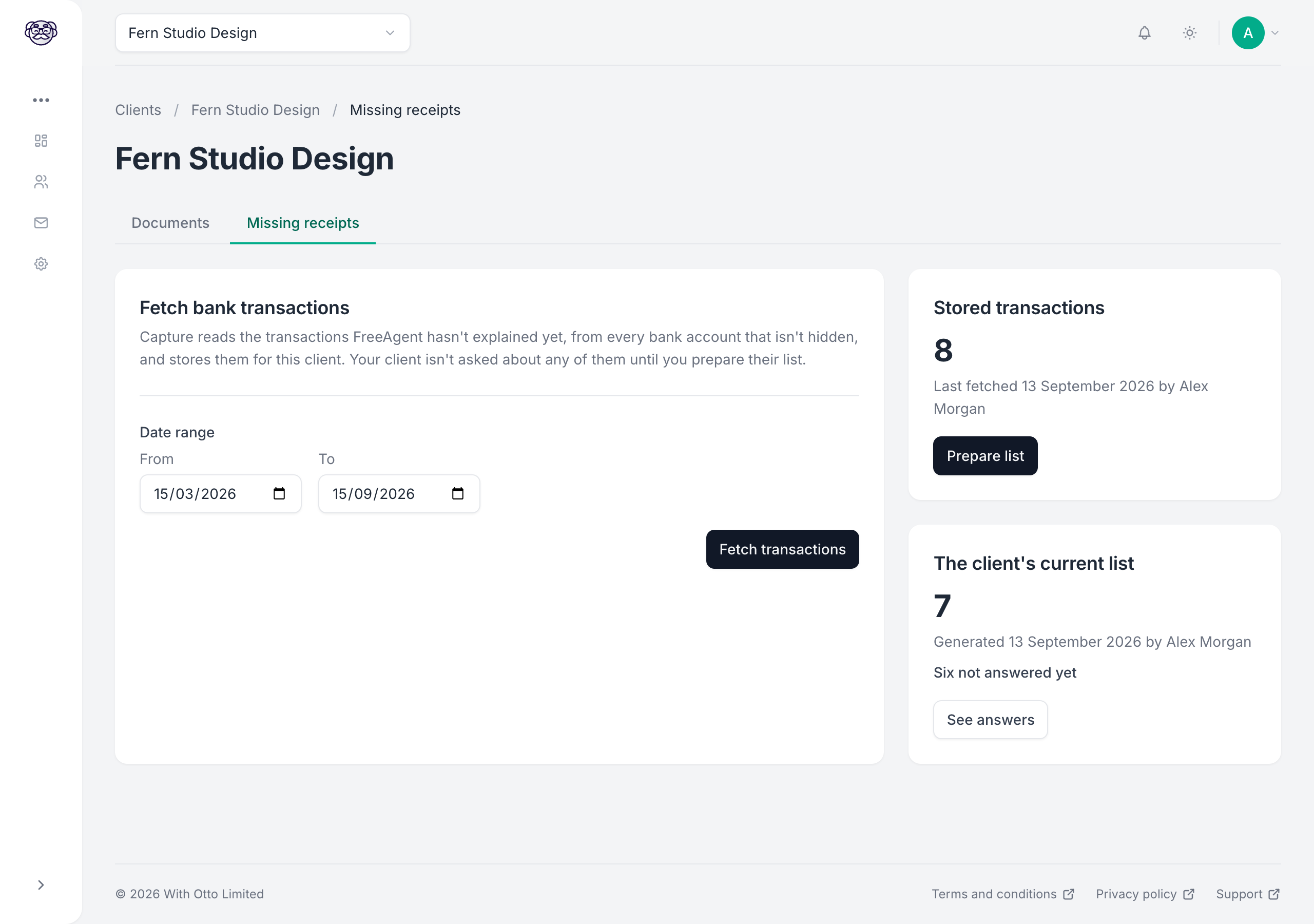Screen dimensions: 1314x924
Task: Open the mail envelope icon
Action: click(x=41, y=223)
